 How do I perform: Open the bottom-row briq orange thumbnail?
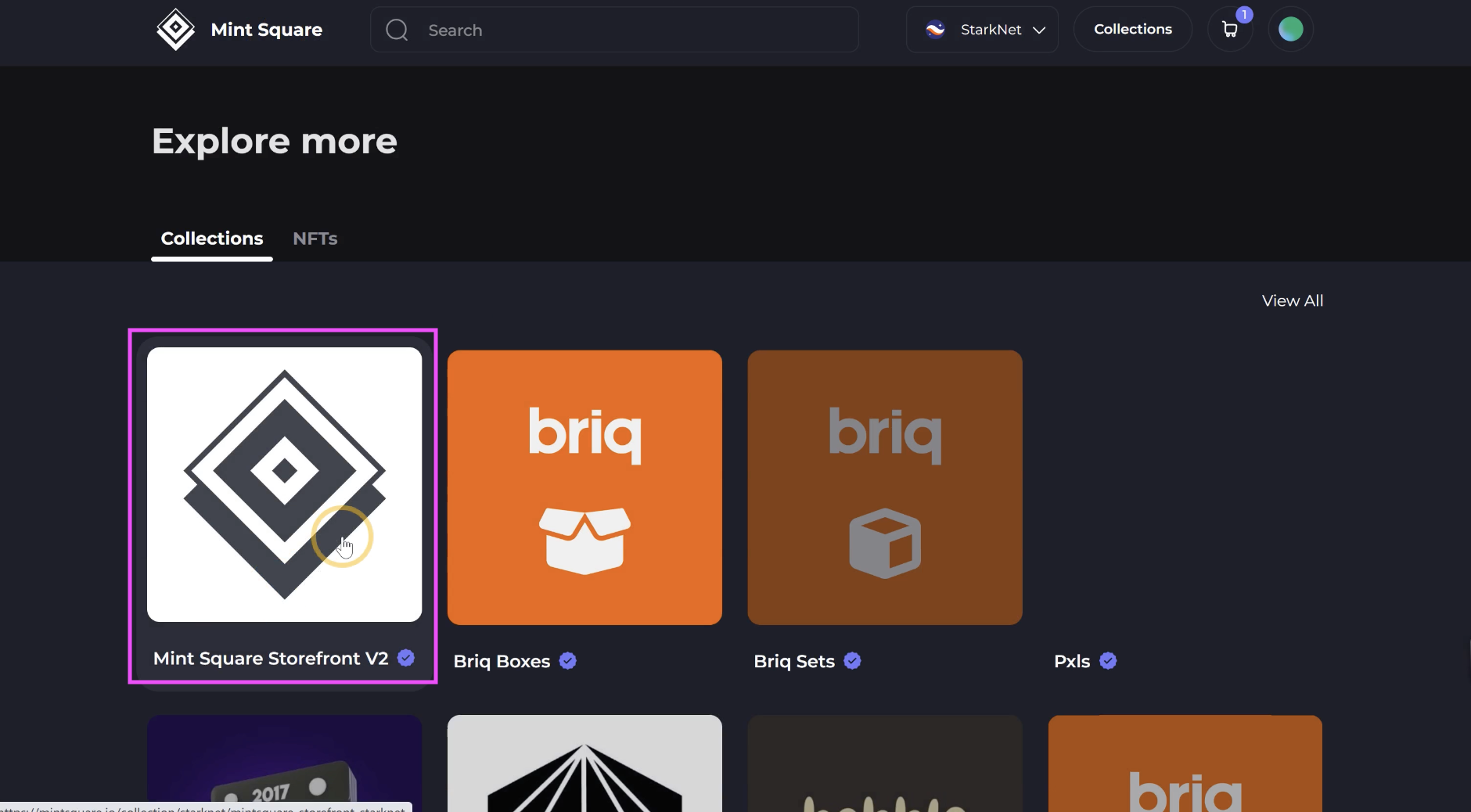click(x=1185, y=763)
